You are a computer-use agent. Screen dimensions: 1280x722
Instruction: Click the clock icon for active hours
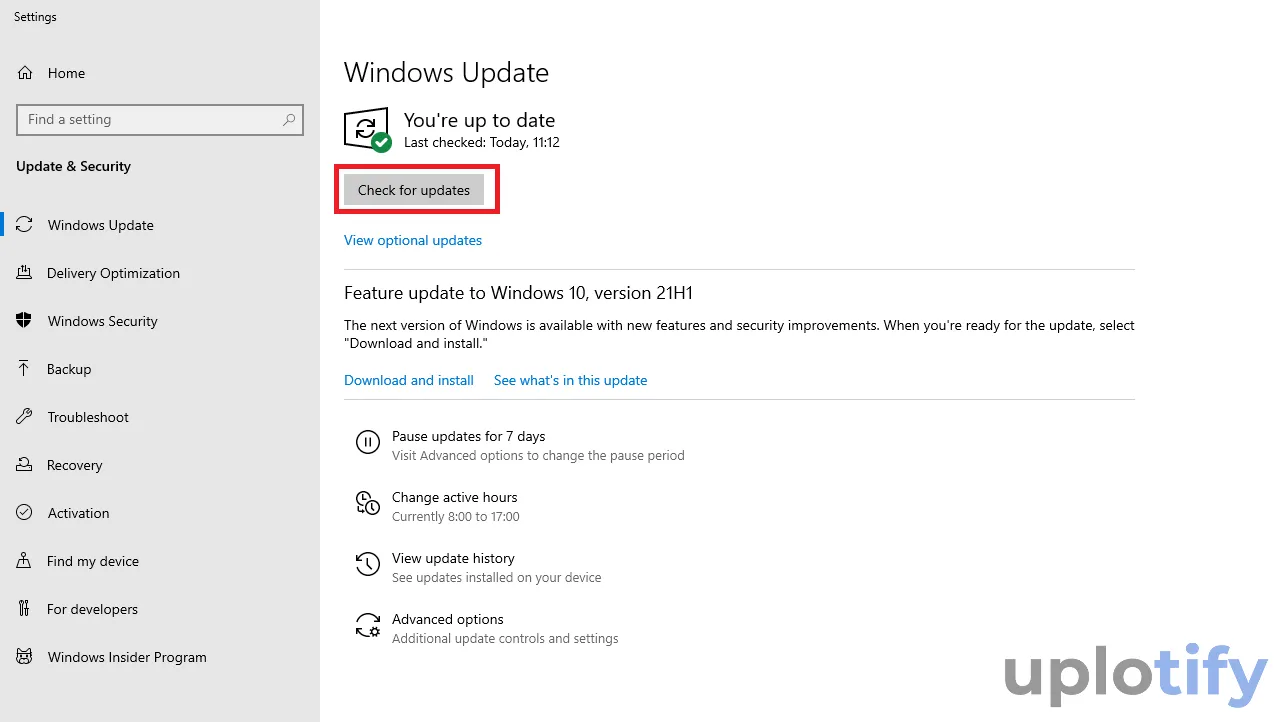click(x=368, y=503)
